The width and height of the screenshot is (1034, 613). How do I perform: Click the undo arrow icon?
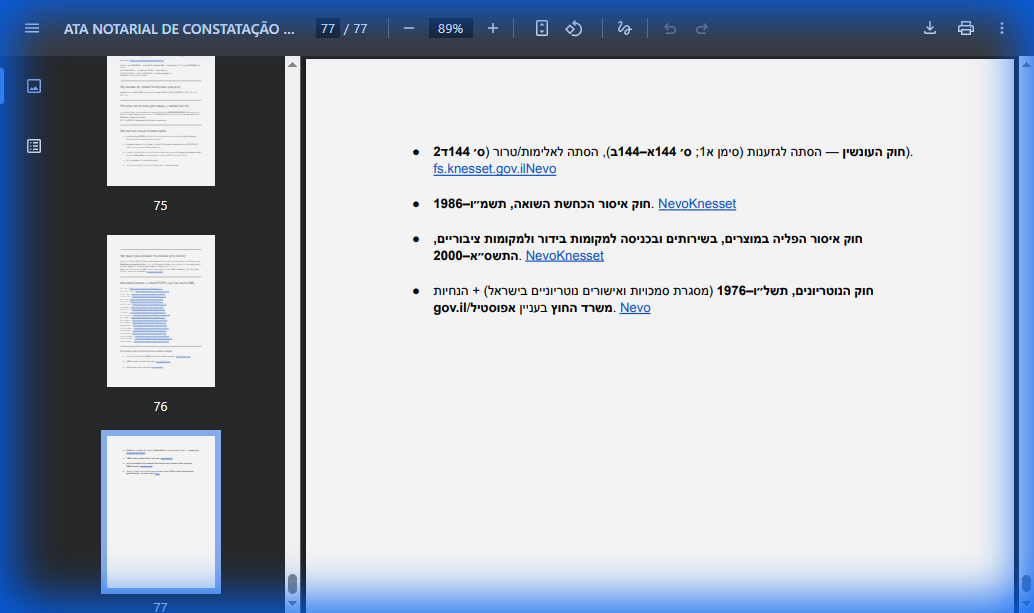click(670, 28)
